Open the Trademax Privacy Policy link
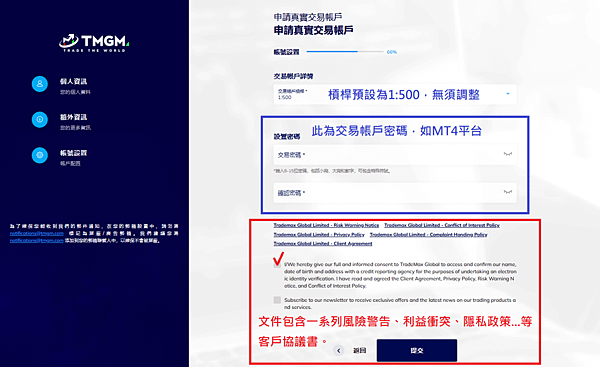Image resolution: width=600 pixels, height=367 pixels. 319,234
